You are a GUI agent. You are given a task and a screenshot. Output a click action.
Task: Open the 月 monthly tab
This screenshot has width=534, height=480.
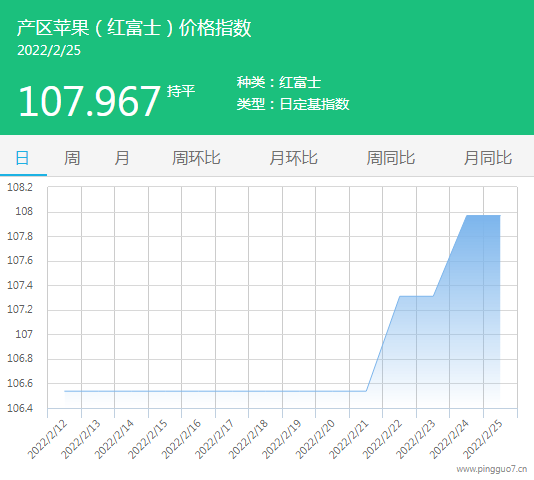click(122, 158)
